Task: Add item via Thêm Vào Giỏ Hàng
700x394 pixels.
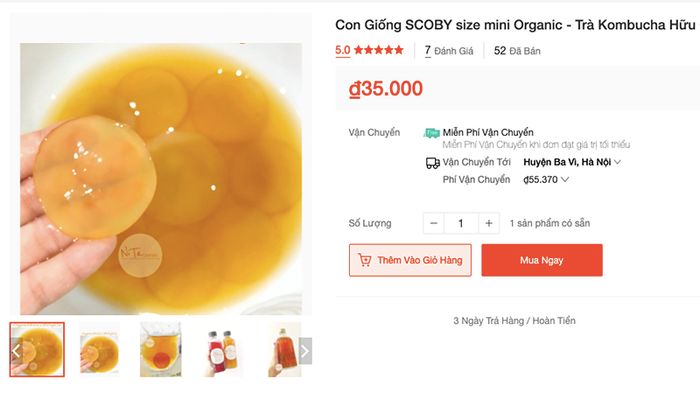Action: pos(410,260)
